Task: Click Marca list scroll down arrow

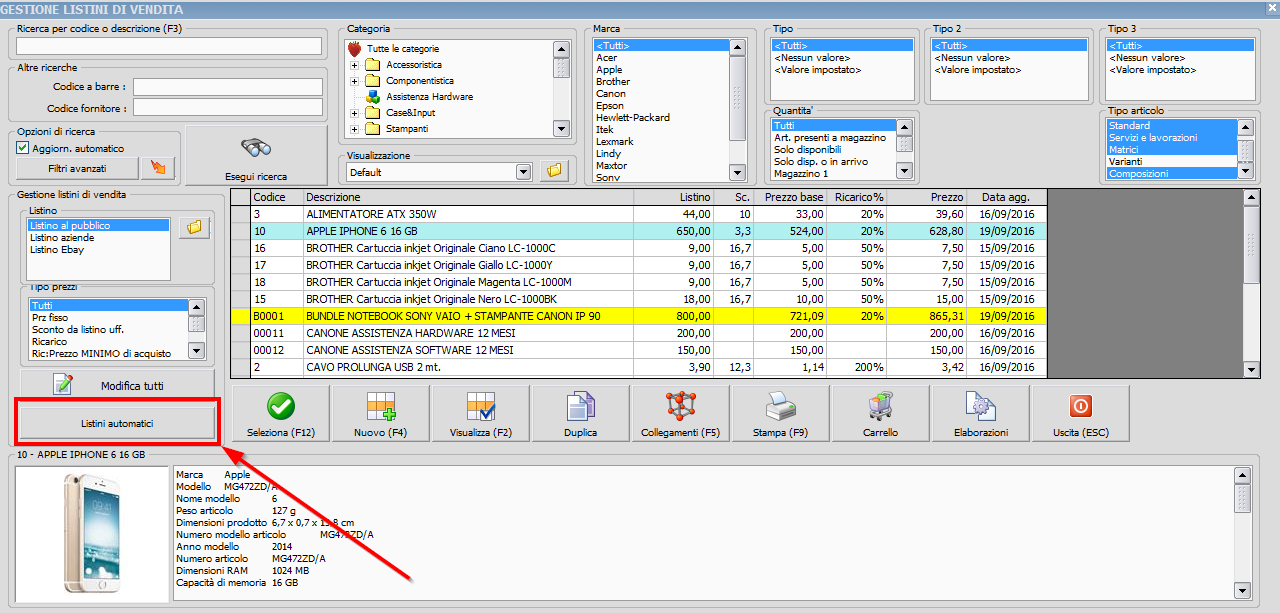Action: click(737, 173)
